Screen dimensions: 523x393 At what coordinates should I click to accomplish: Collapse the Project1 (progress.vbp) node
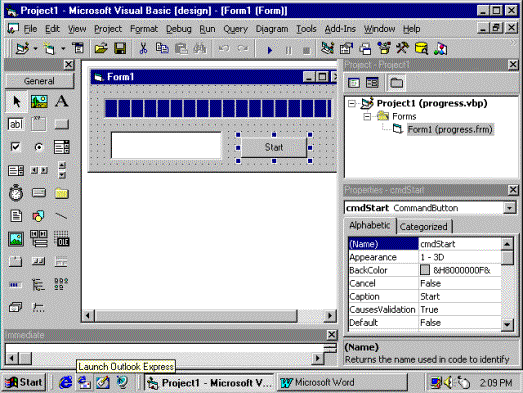point(352,103)
